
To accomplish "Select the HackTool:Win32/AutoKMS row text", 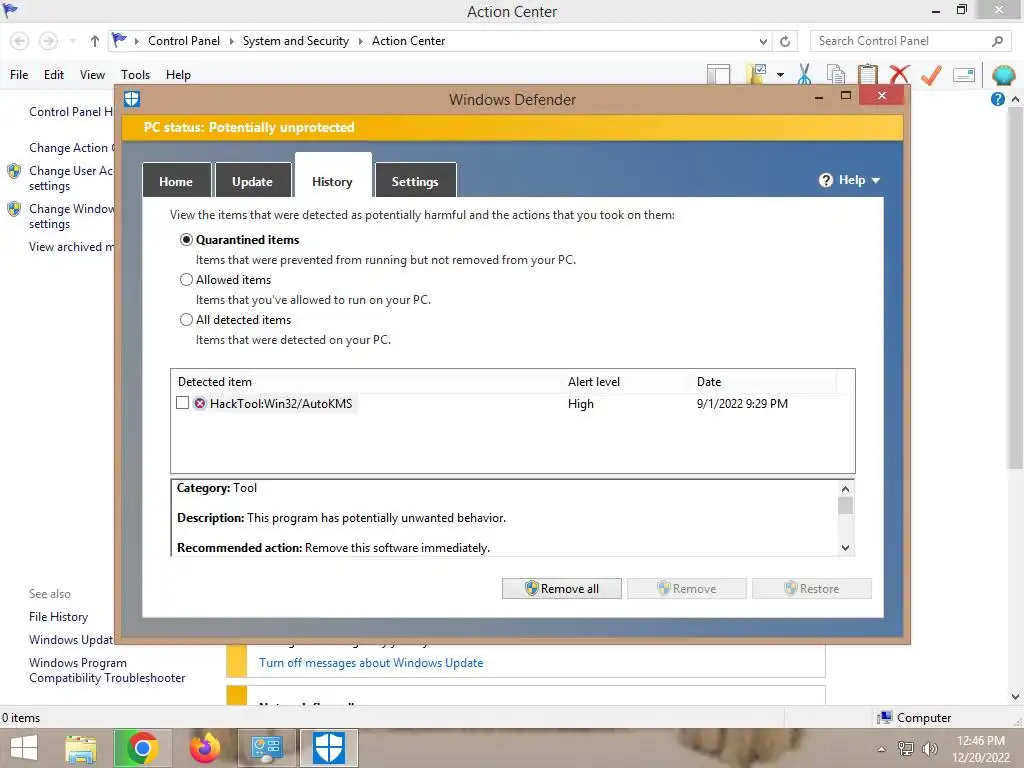I will tap(281, 404).
